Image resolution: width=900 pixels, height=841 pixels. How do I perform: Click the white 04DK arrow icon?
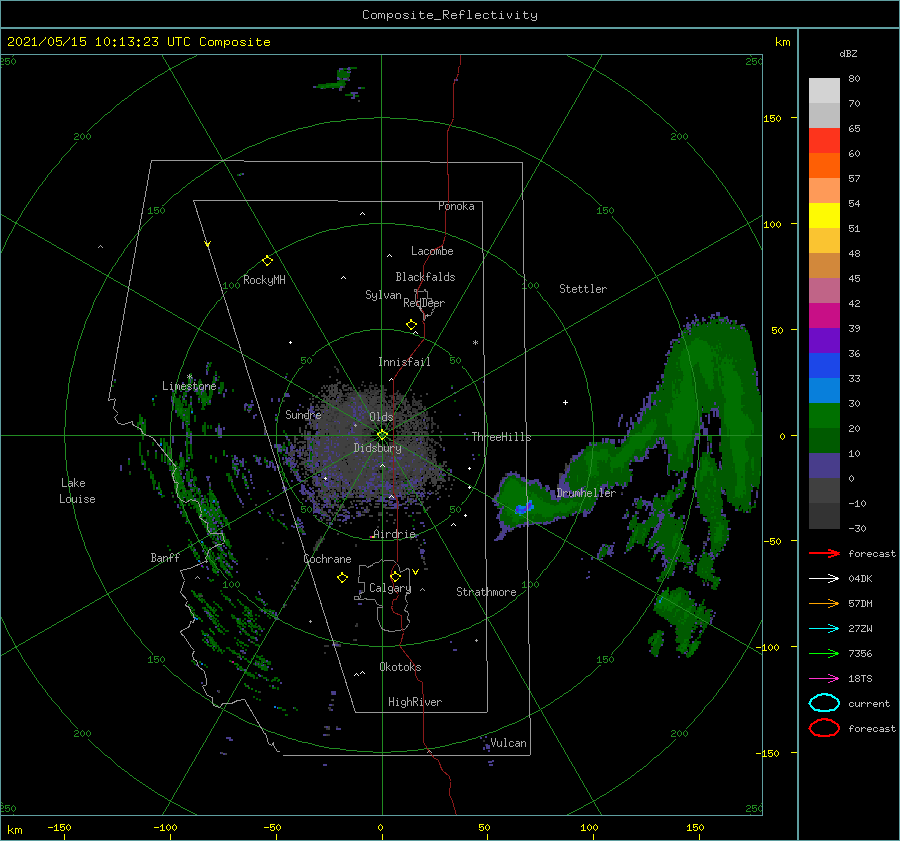click(824, 579)
